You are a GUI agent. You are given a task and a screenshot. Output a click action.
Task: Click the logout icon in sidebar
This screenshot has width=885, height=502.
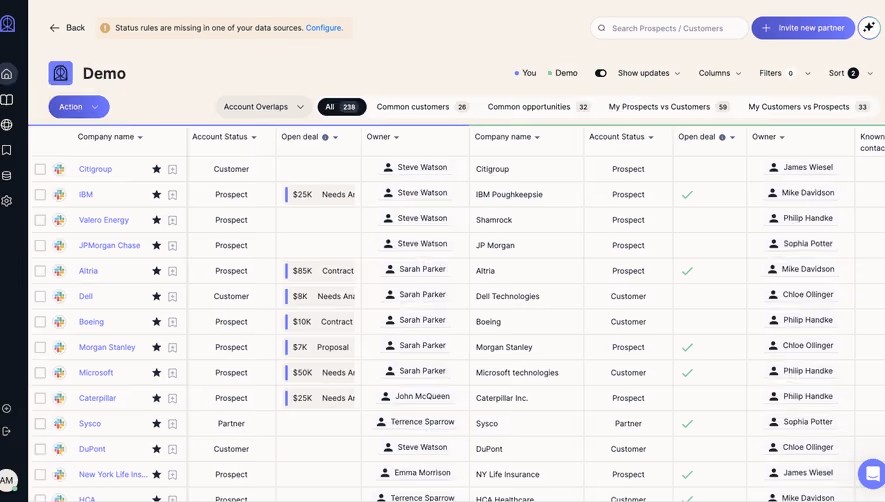coord(7,431)
